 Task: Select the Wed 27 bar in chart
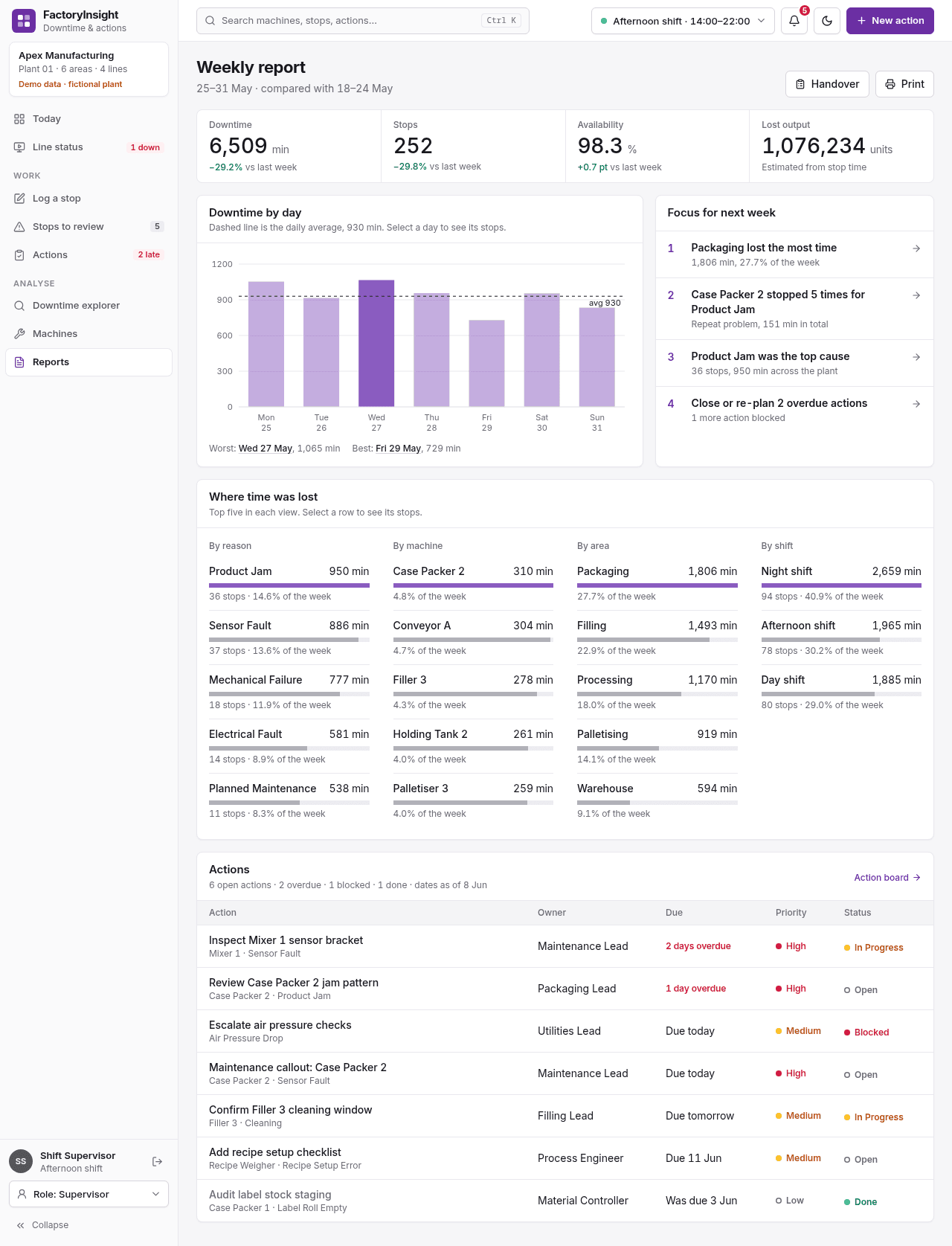click(x=376, y=343)
